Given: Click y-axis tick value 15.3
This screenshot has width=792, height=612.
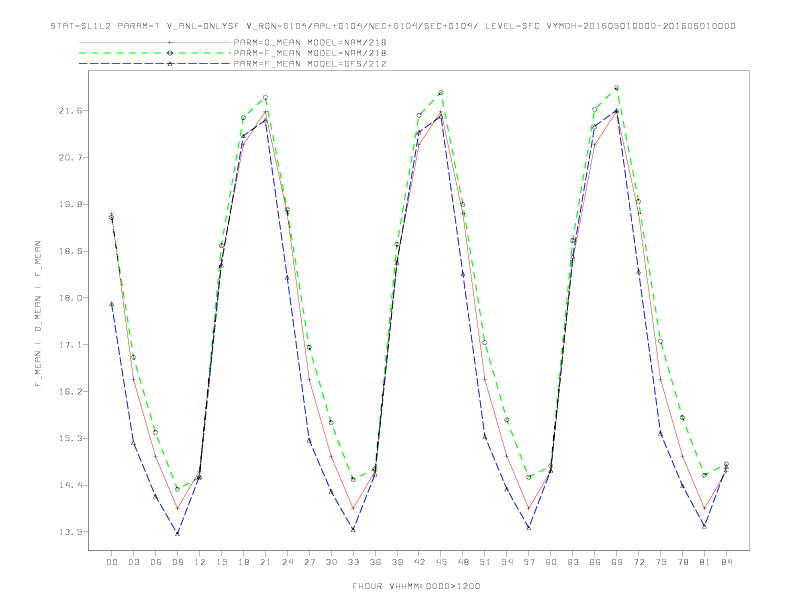Looking at the screenshot, I should pos(71,438).
